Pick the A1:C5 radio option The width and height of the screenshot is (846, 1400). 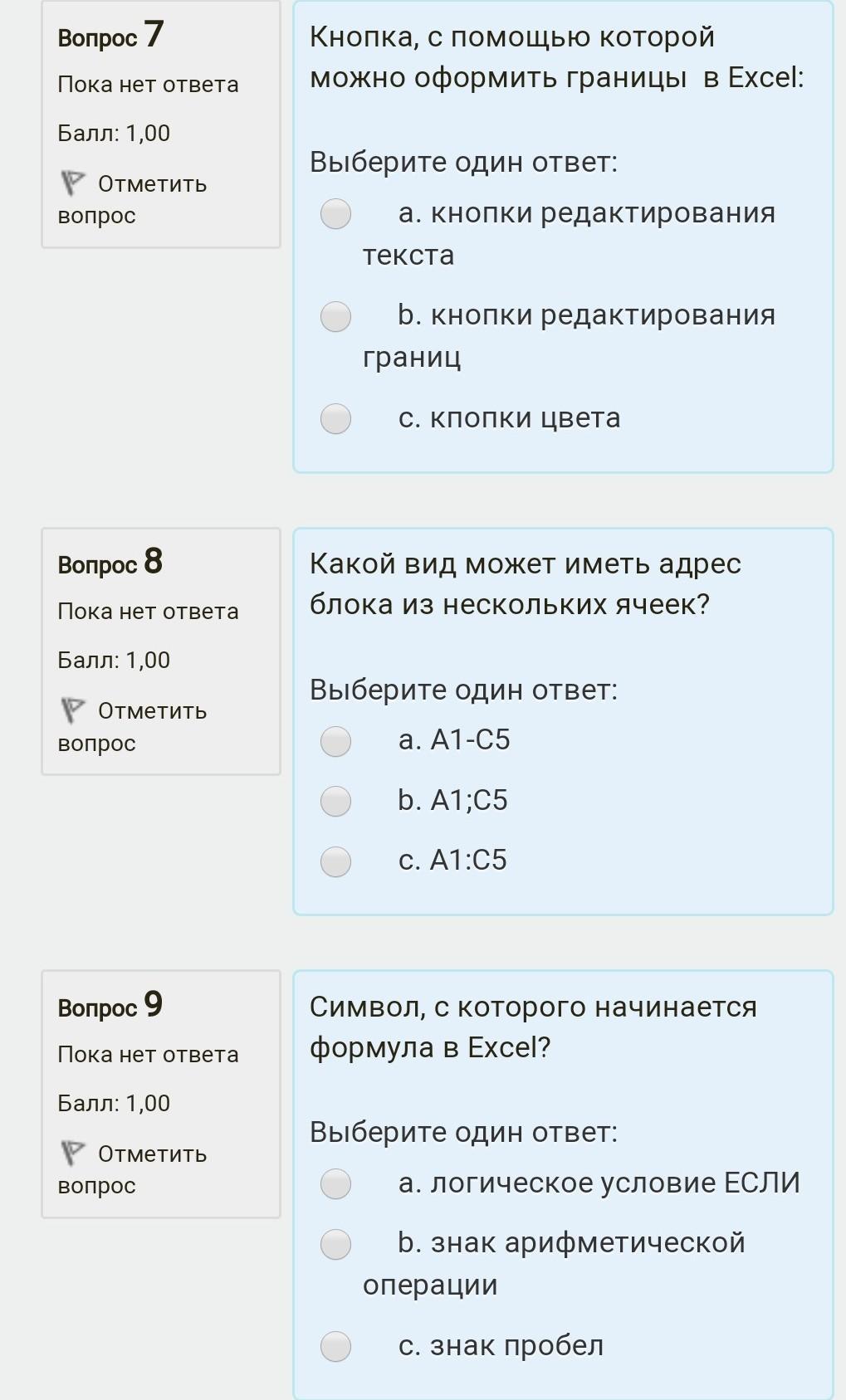(335, 861)
